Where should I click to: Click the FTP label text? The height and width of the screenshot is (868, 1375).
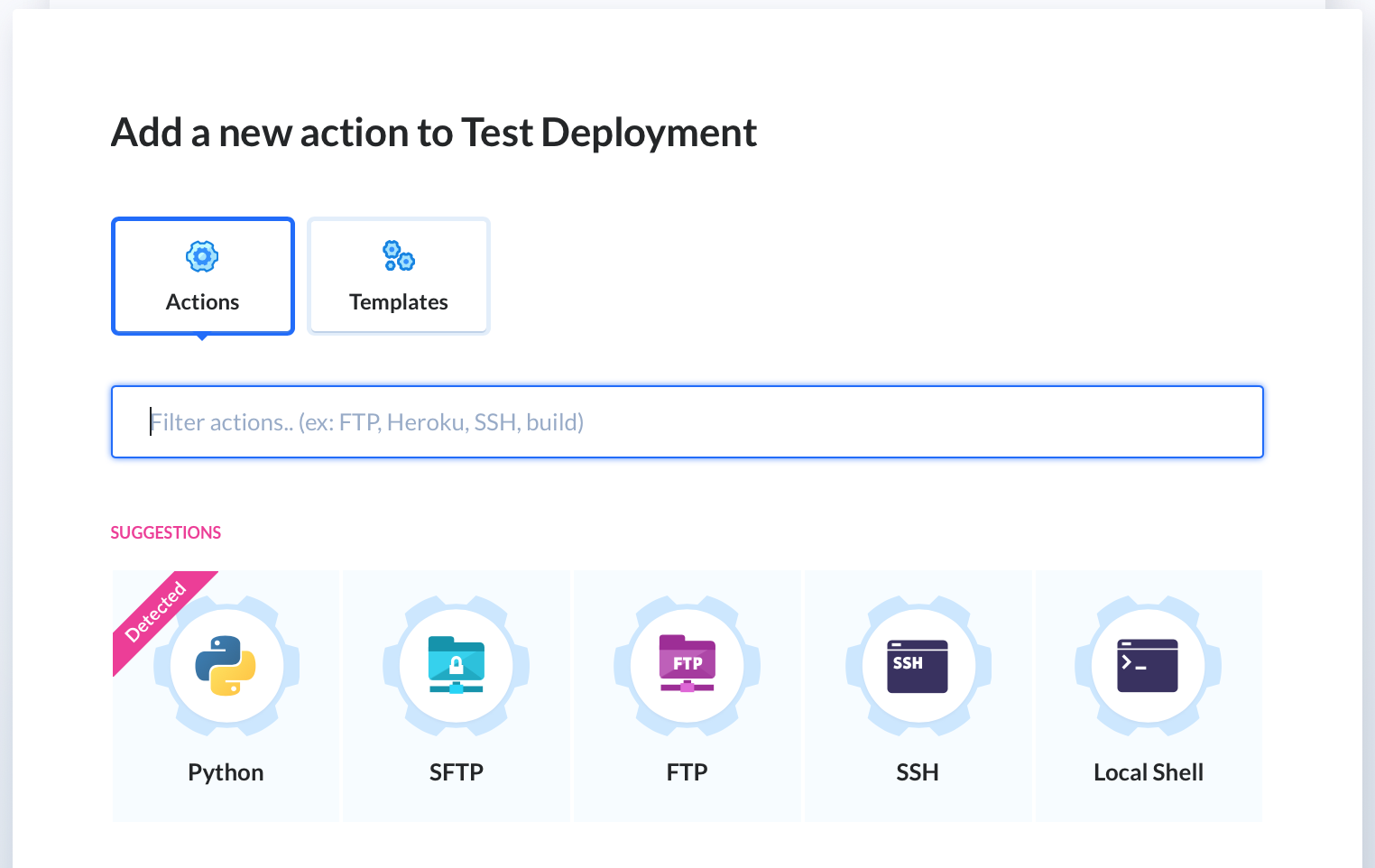[x=687, y=772]
